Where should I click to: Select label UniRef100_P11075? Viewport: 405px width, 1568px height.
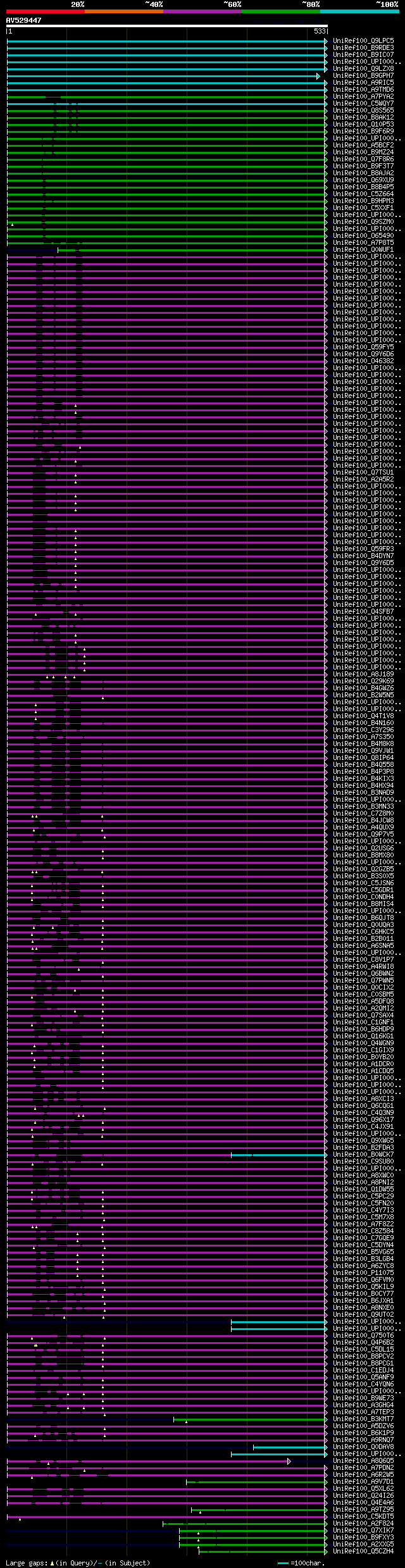[x=363, y=1272]
